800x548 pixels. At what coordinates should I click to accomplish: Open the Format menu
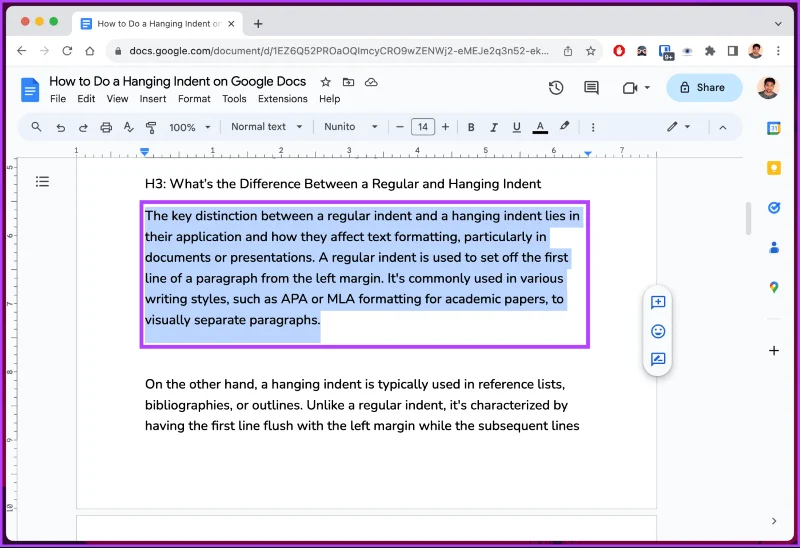(194, 99)
